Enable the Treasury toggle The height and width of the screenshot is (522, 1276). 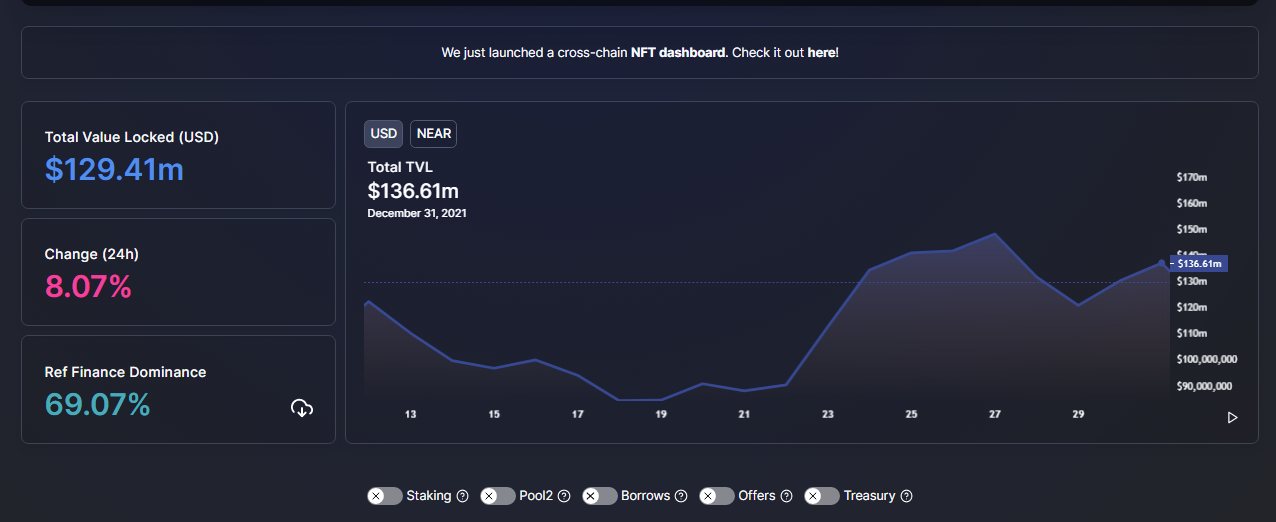[822, 496]
